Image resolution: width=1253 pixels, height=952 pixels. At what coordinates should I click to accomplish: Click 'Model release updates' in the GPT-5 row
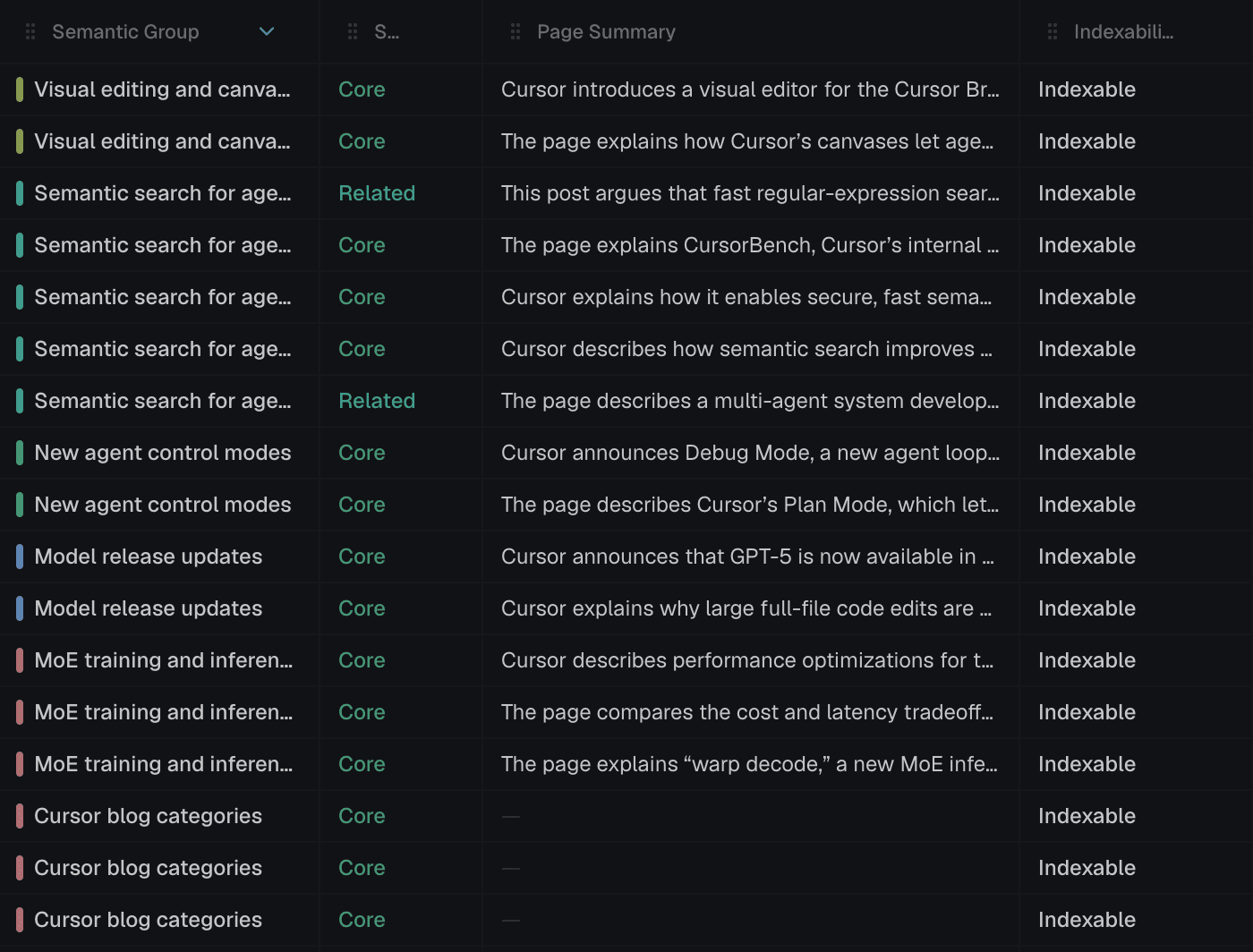[x=149, y=557]
